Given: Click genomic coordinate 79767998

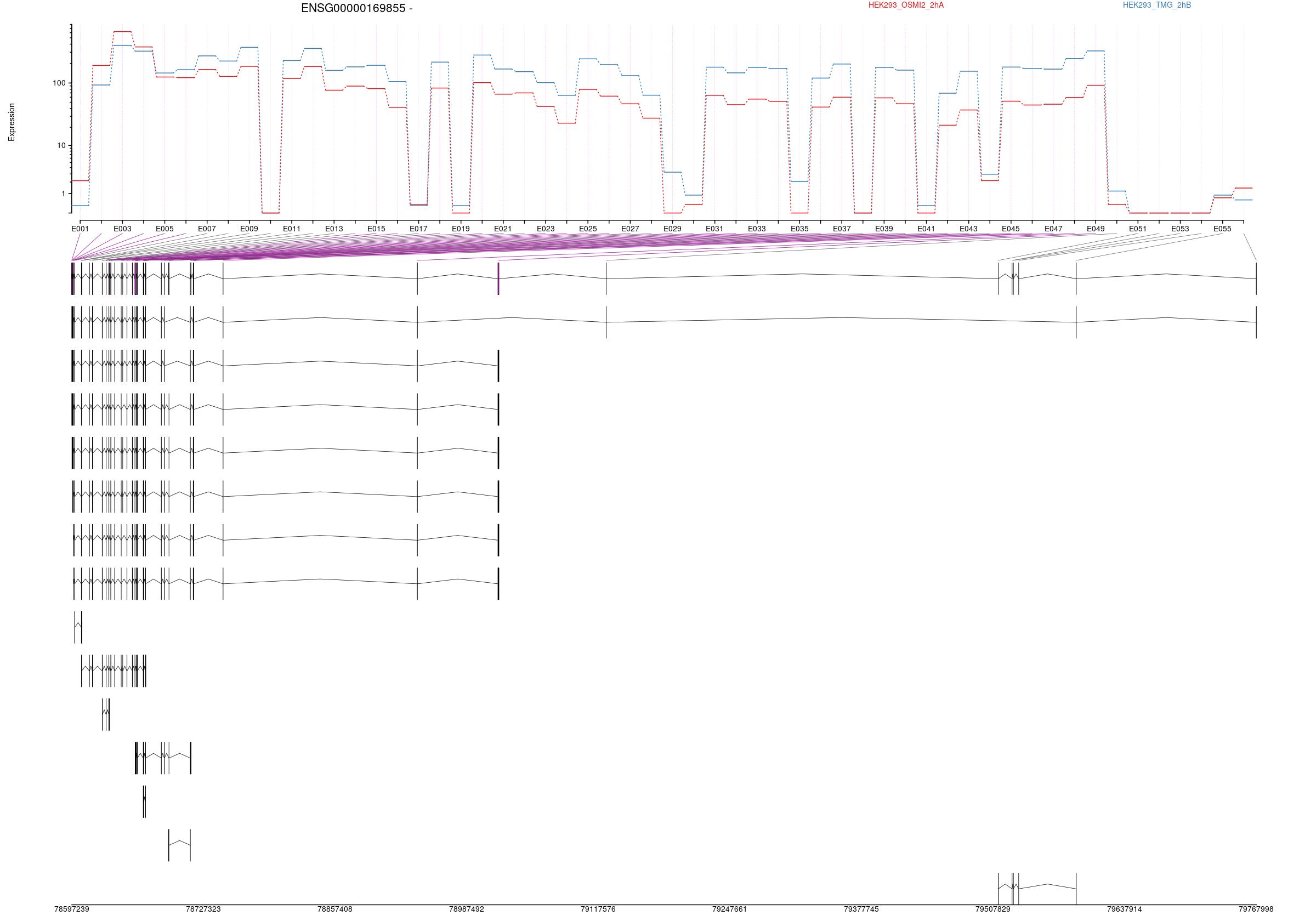Looking at the screenshot, I should click(1256, 909).
